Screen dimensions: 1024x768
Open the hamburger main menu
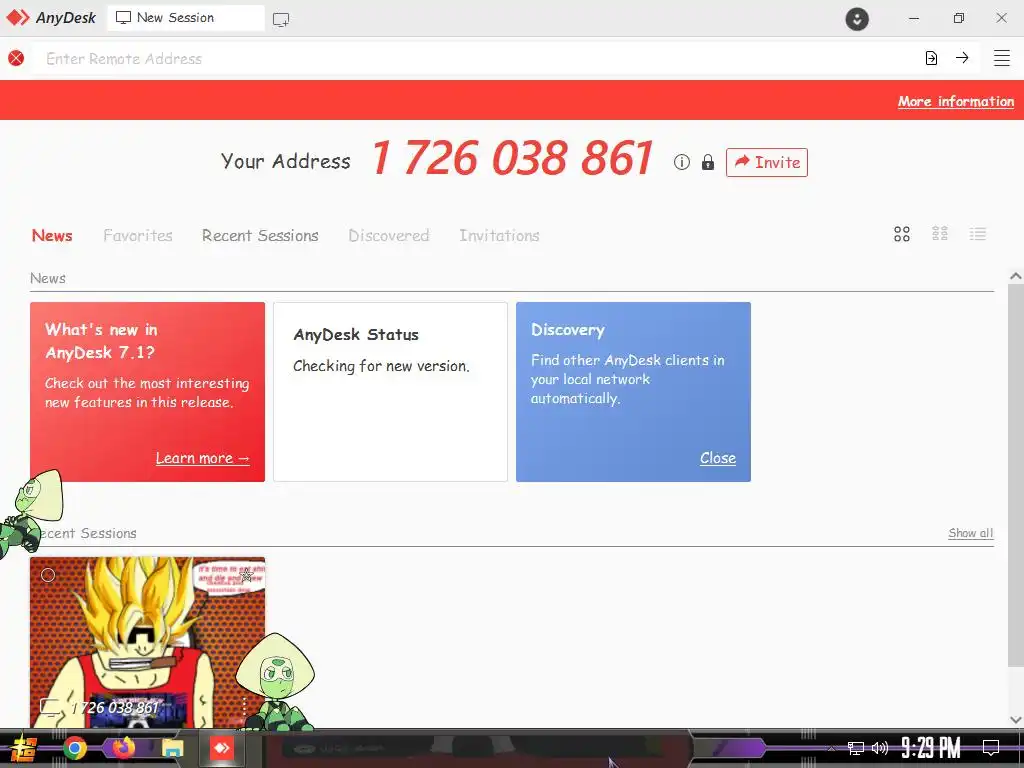click(x=1002, y=58)
